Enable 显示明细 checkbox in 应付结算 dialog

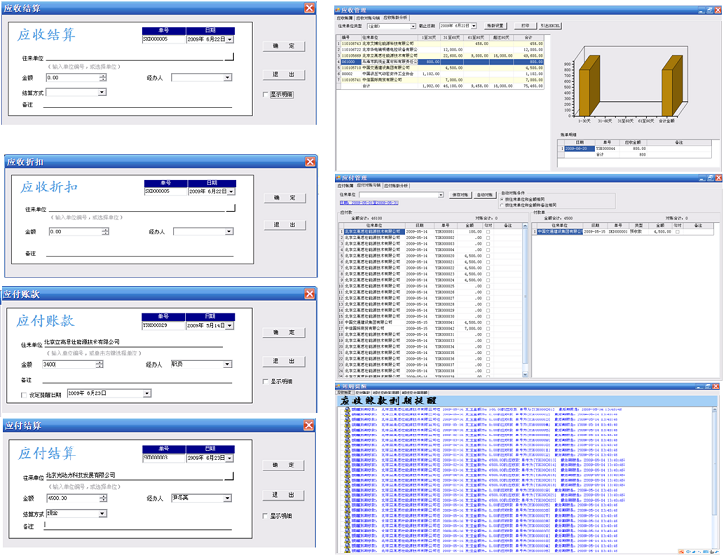(x=265, y=516)
